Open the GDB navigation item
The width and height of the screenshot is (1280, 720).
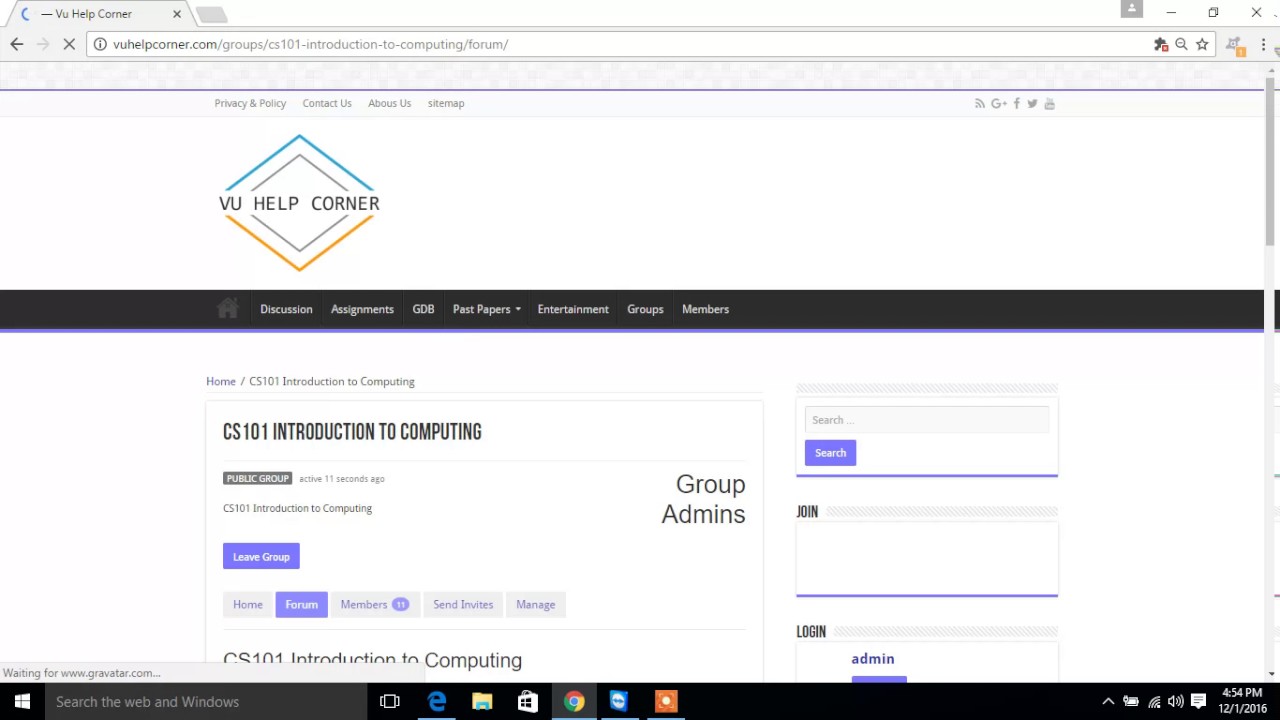(423, 309)
